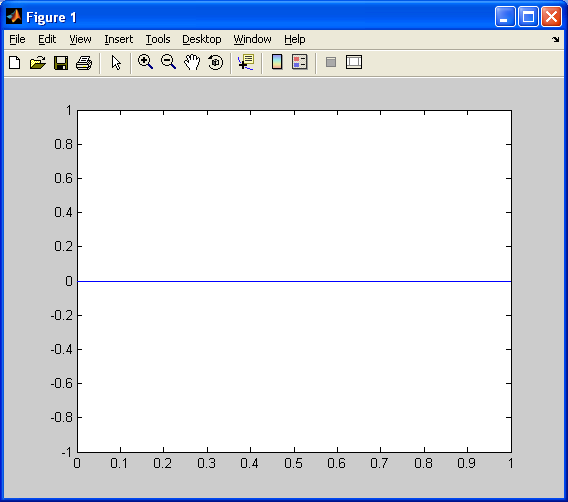Open the File menu
The width and height of the screenshot is (568, 502).
coord(17,39)
